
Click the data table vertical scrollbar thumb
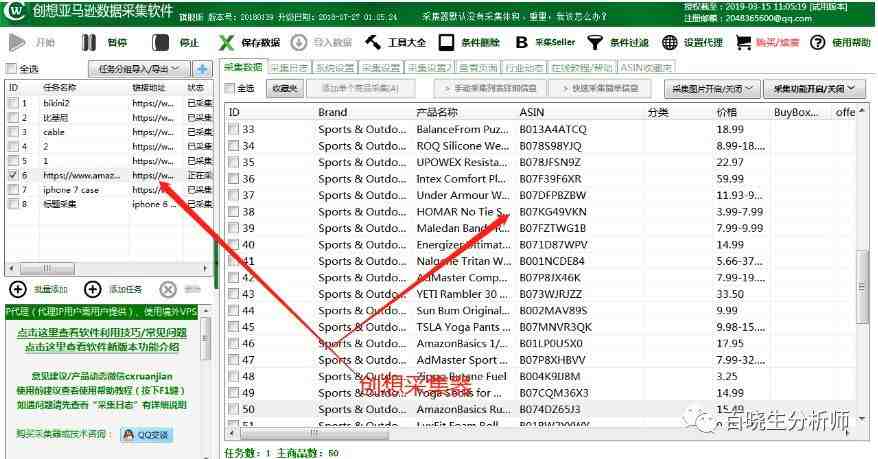point(861,288)
